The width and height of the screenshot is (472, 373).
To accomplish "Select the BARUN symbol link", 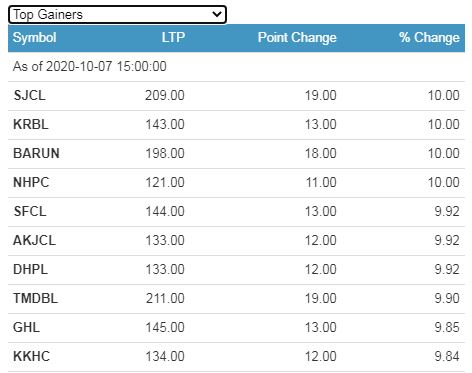I will tap(36, 154).
